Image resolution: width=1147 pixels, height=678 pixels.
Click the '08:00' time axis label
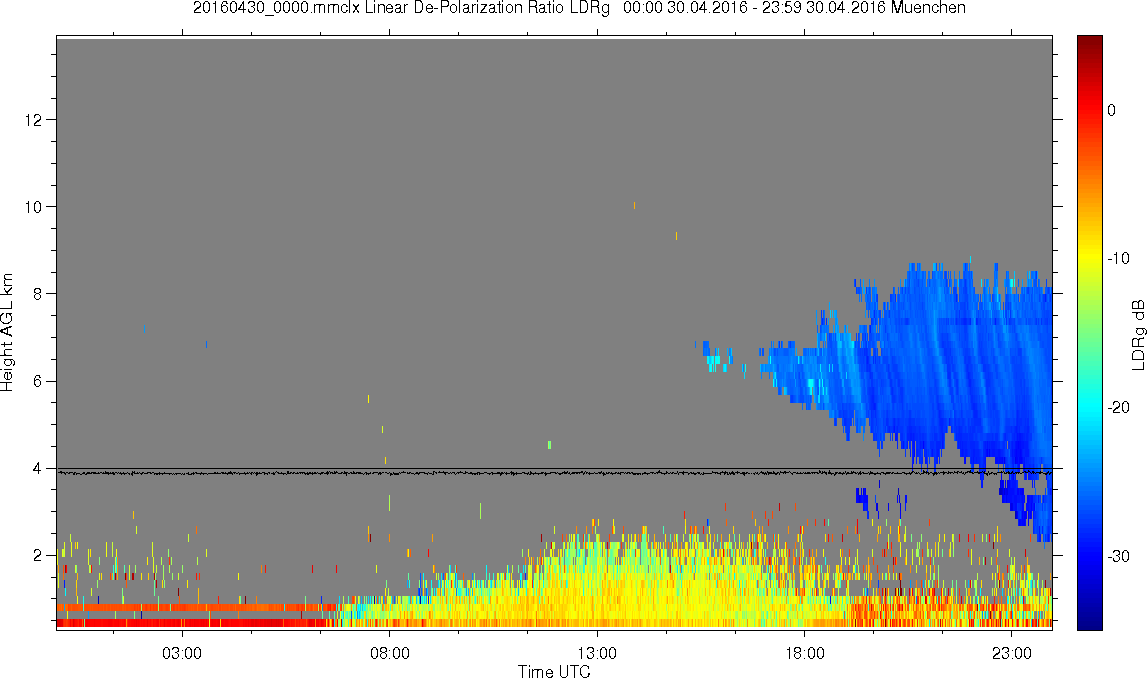tap(389, 653)
